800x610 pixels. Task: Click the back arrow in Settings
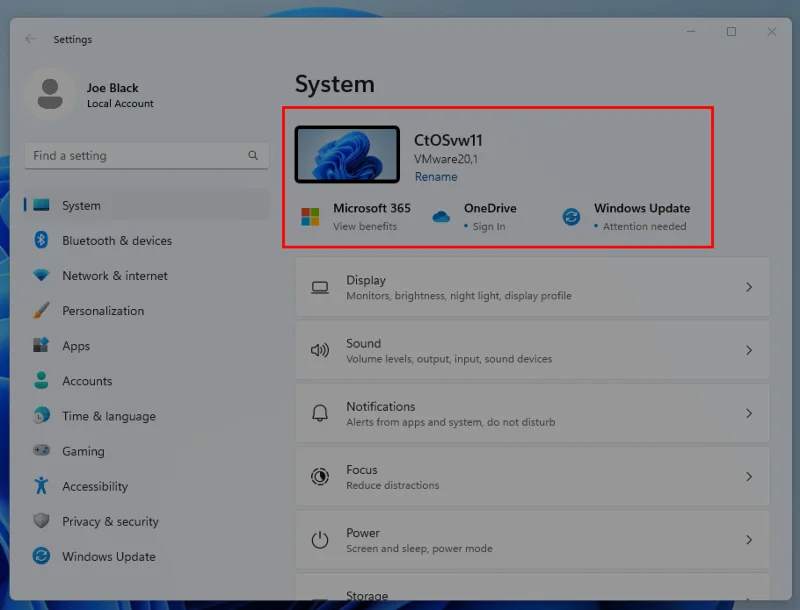[31, 39]
